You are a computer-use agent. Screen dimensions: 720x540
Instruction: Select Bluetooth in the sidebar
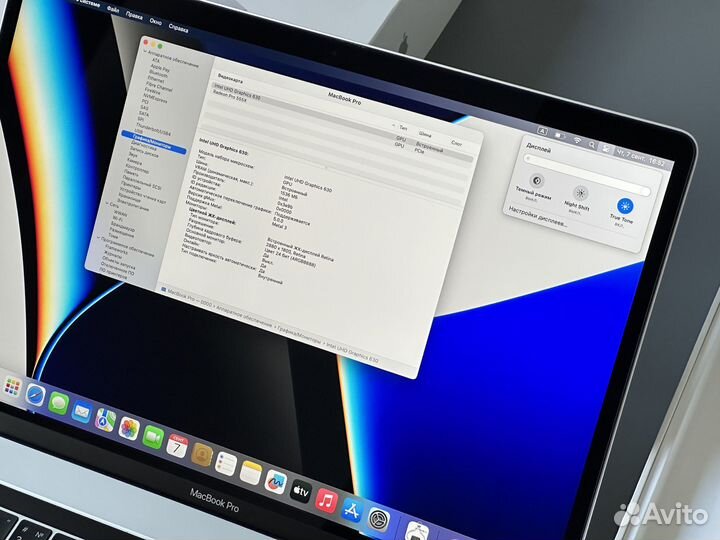point(158,73)
